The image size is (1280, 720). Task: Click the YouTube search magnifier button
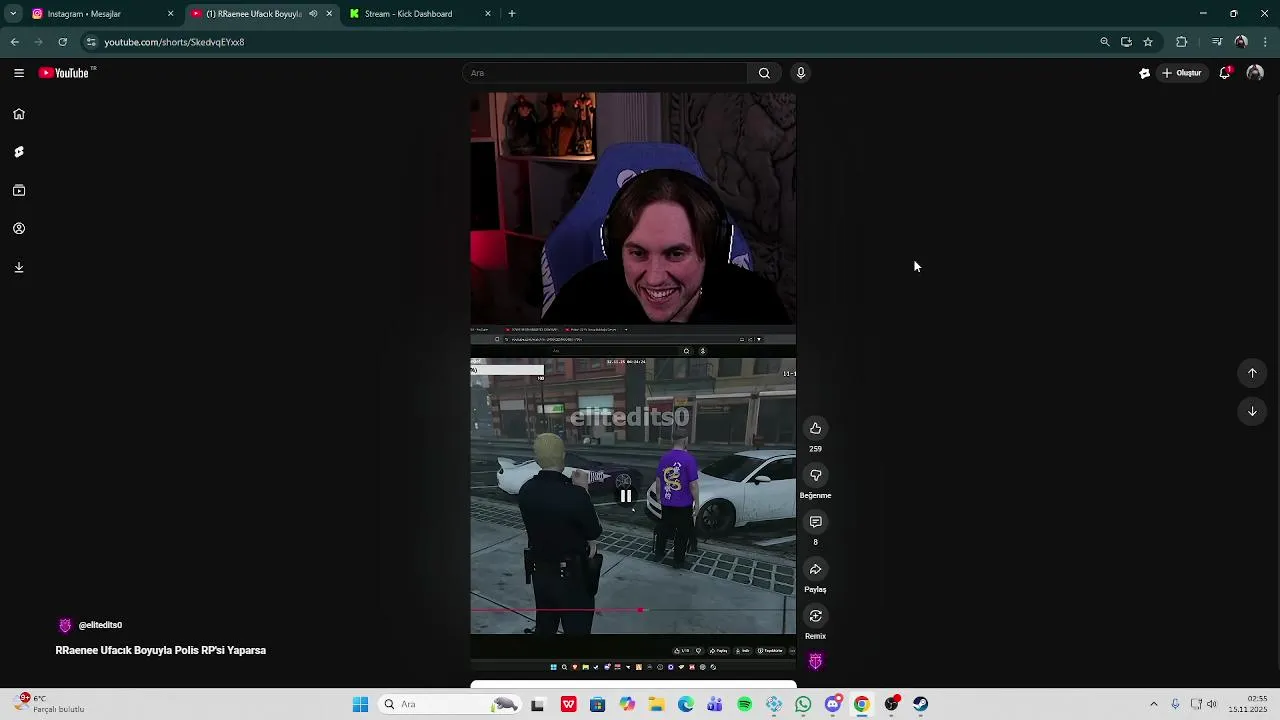764,73
